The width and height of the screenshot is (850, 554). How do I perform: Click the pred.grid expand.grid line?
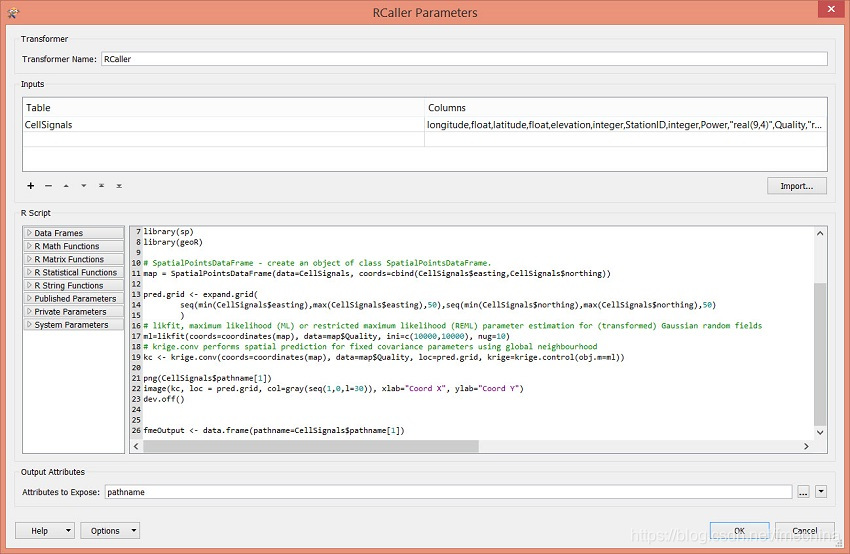pos(201,294)
